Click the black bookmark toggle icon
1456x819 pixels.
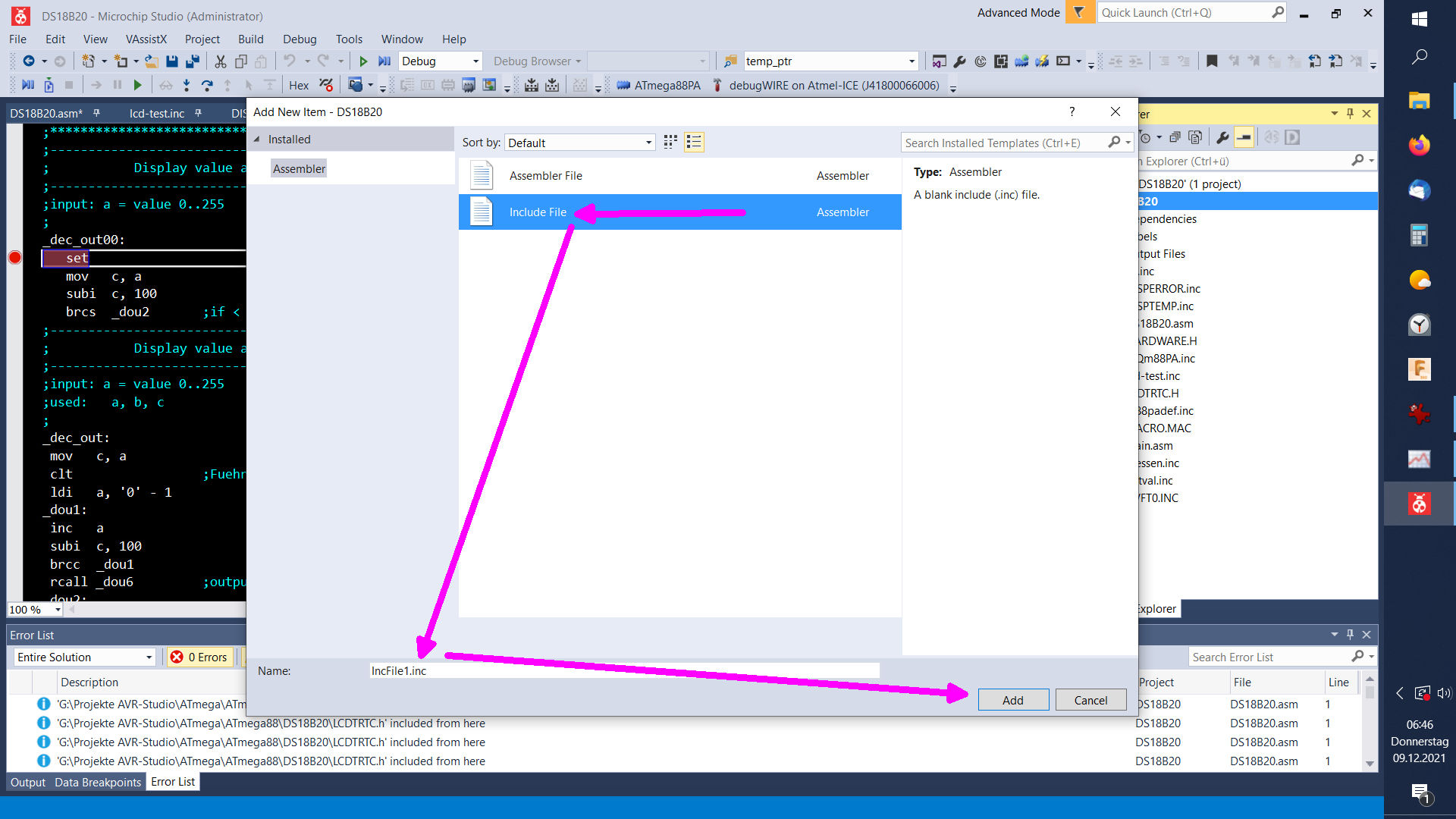click(x=1212, y=61)
